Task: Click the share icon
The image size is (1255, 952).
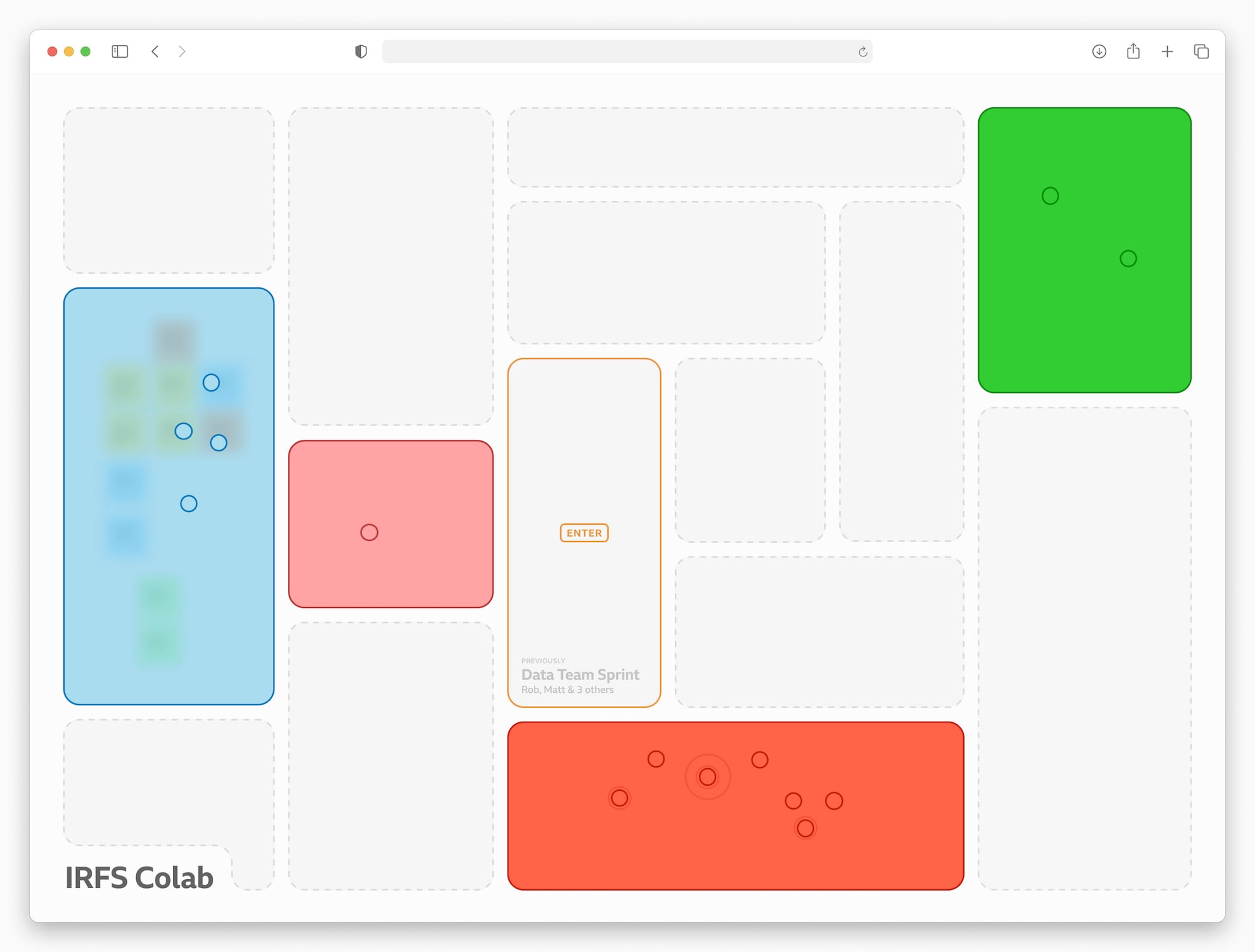Action: (1133, 51)
